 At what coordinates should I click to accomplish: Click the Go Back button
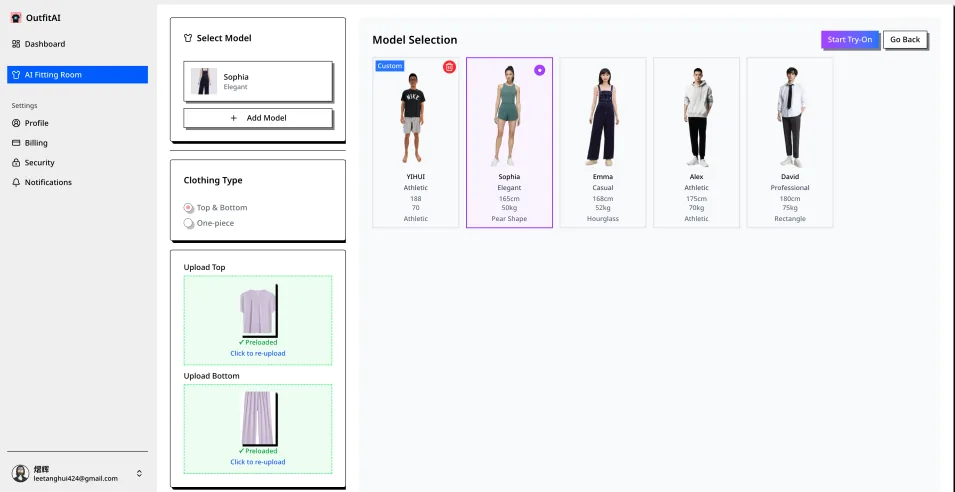coord(905,40)
